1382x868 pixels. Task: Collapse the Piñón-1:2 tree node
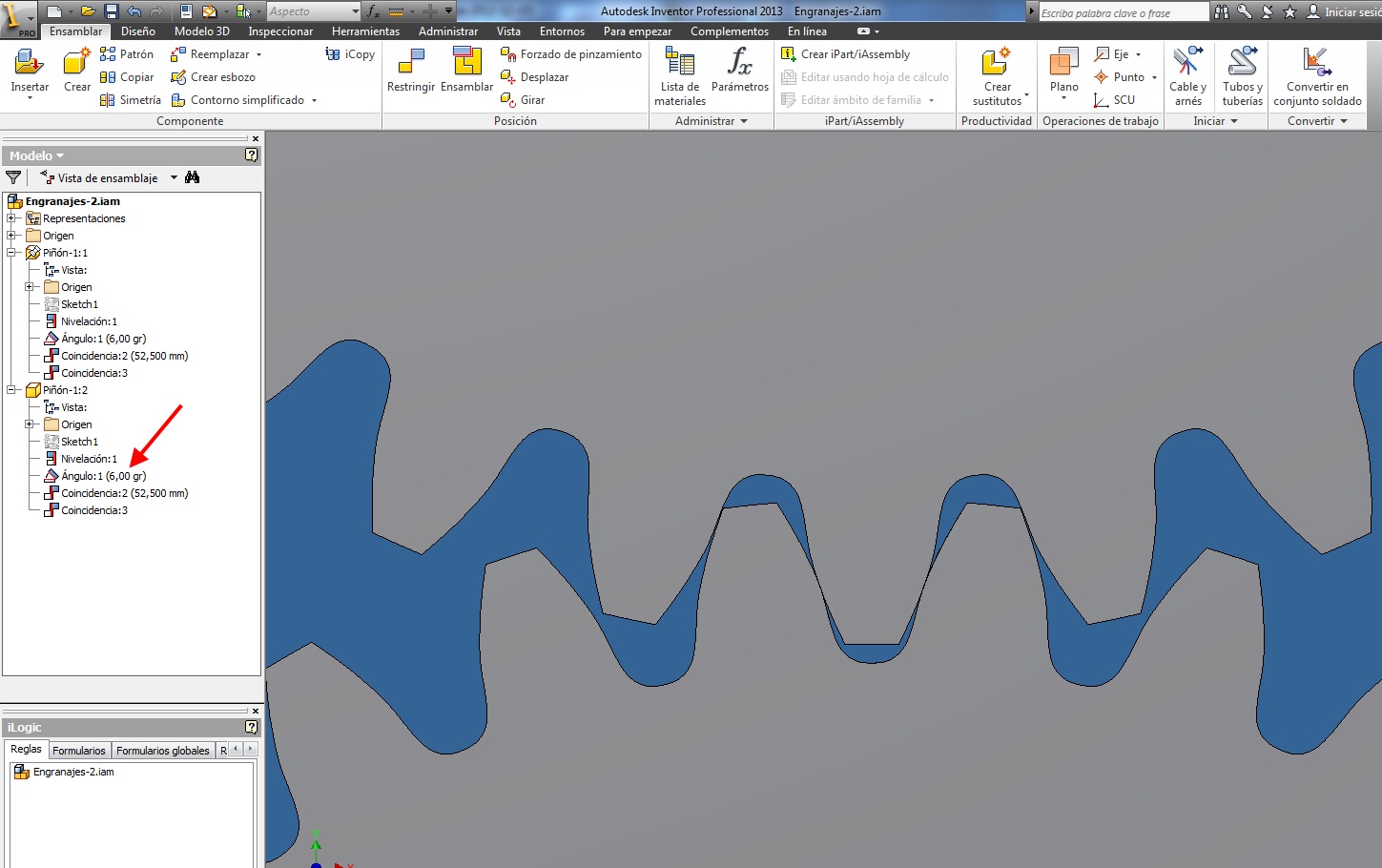pos(11,390)
